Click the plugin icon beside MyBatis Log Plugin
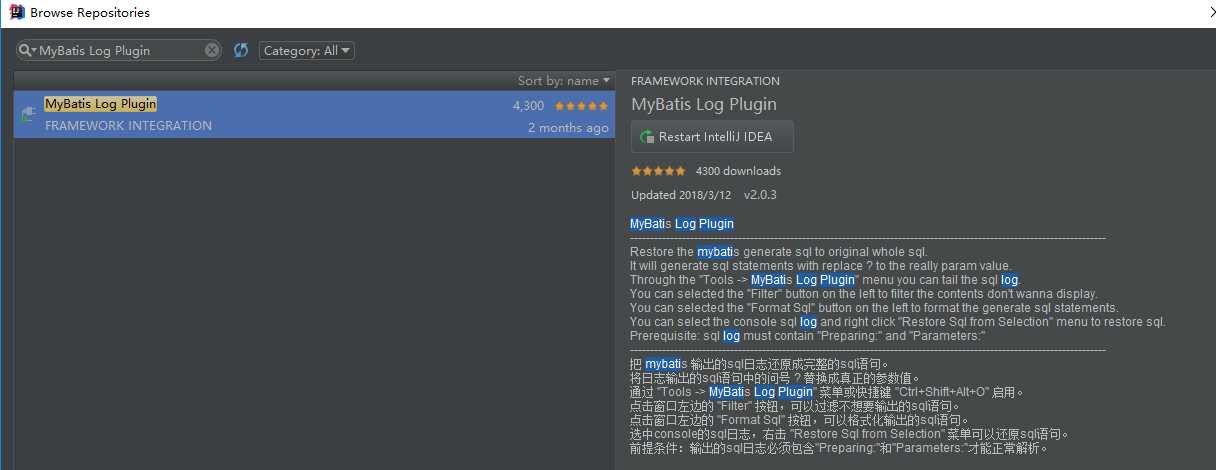Screen dimensions: 1216x470 [x=29, y=115]
